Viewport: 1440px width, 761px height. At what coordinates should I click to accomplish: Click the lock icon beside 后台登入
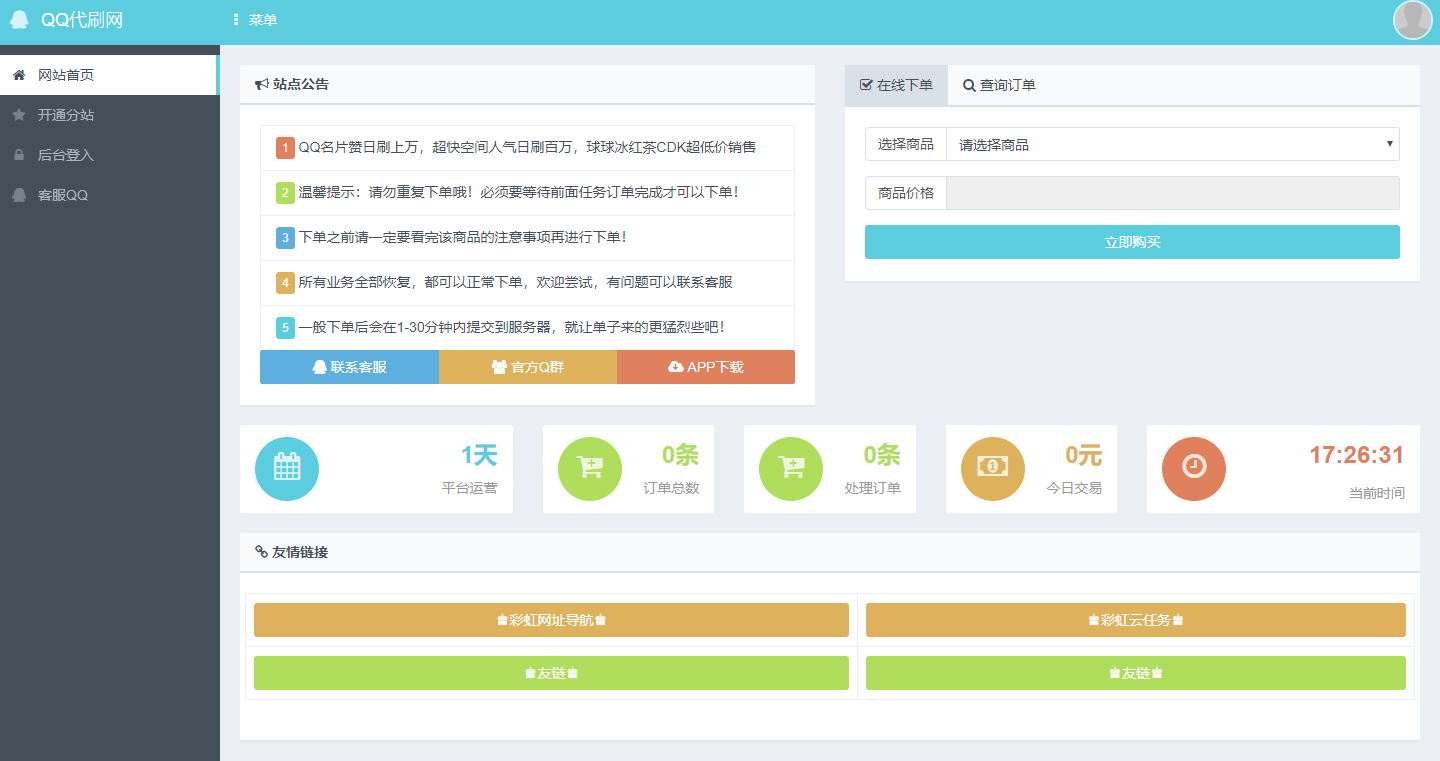[17, 154]
